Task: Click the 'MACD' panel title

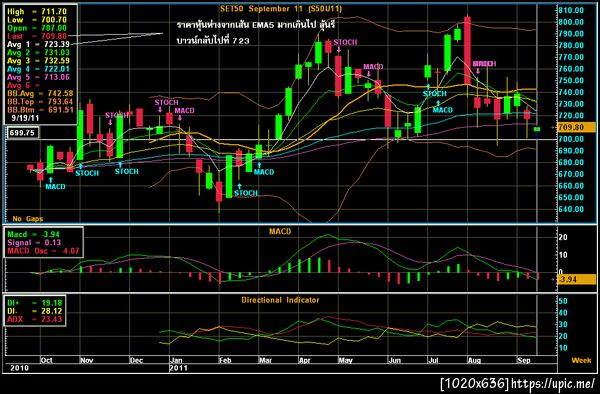Action: [280, 231]
